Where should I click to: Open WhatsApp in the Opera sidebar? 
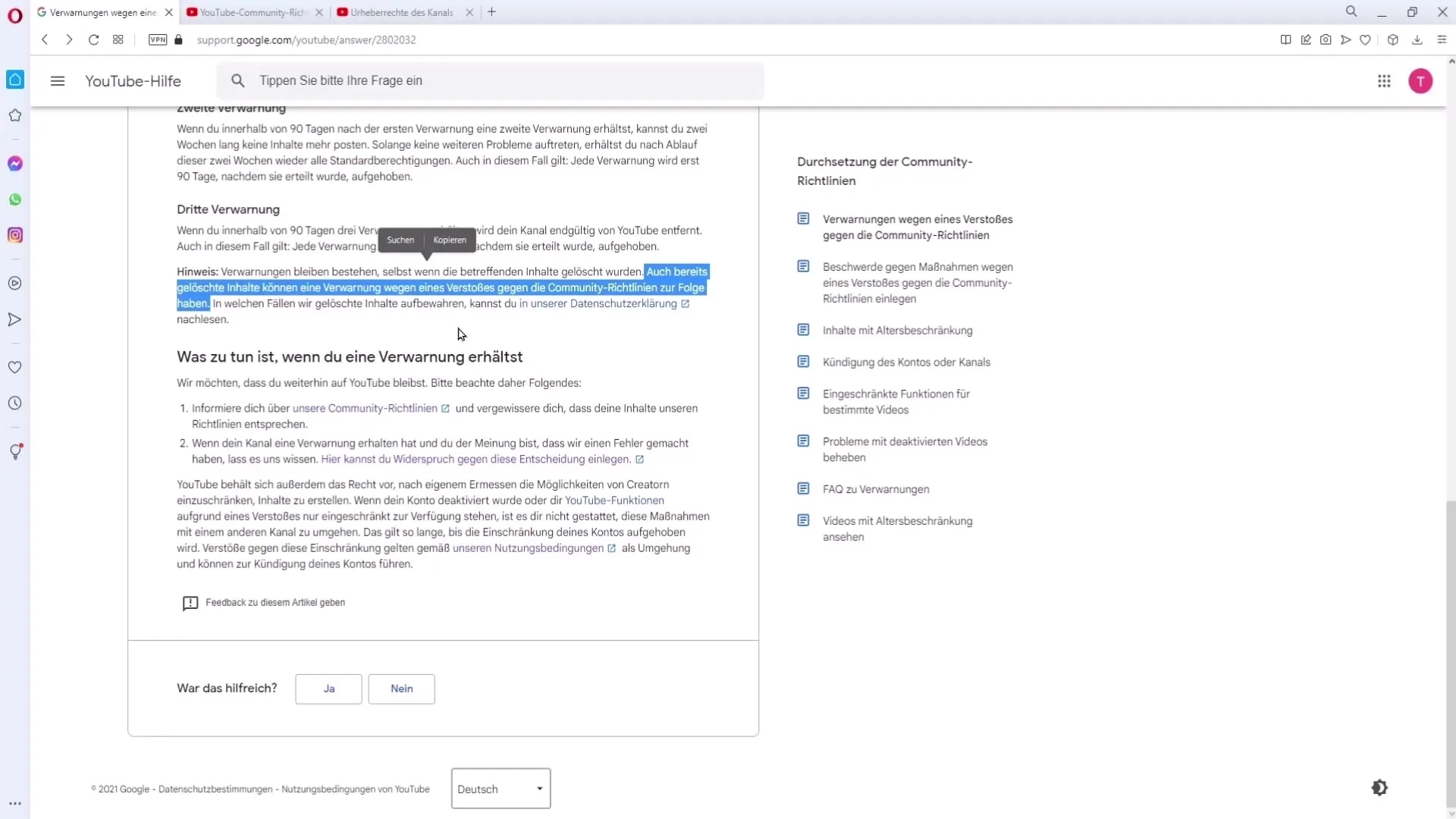tap(15, 199)
